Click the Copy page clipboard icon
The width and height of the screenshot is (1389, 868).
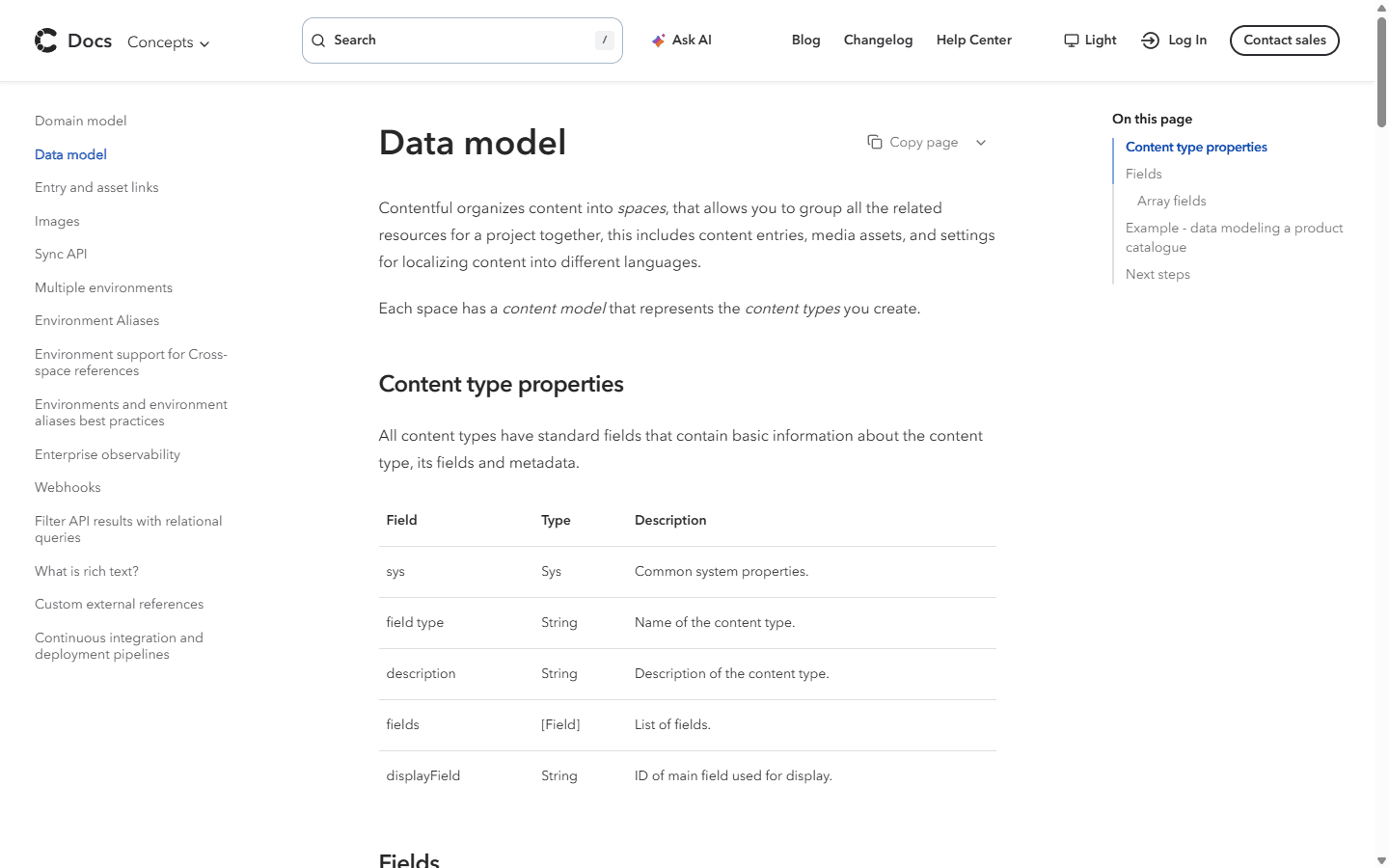coord(875,142)
